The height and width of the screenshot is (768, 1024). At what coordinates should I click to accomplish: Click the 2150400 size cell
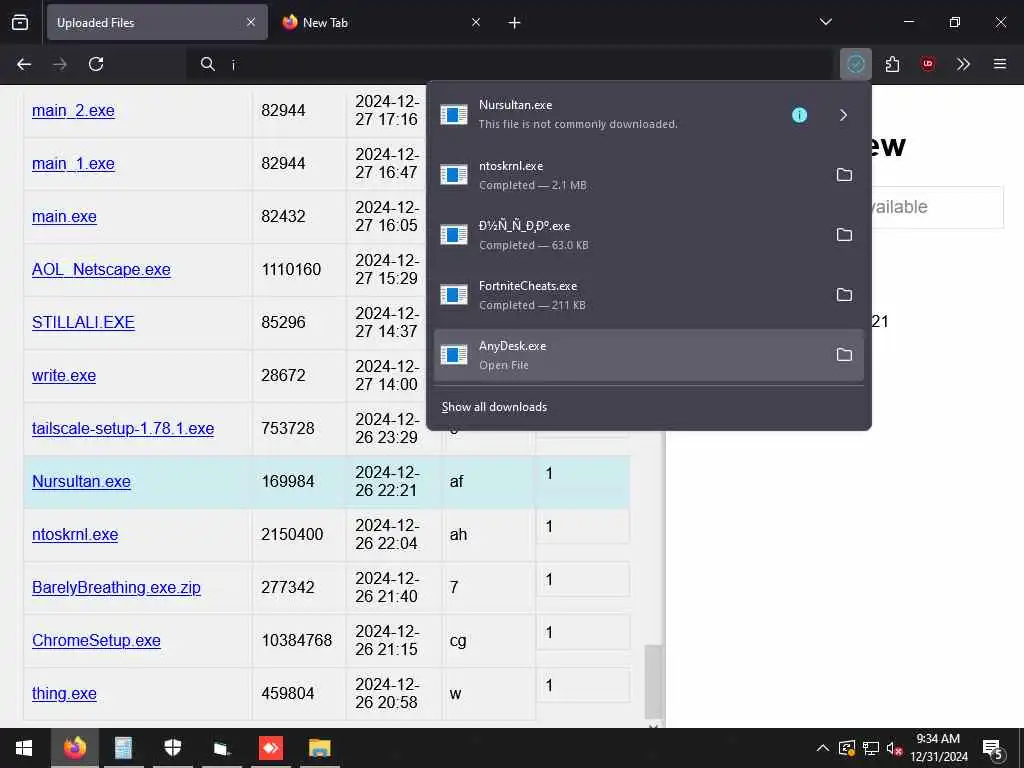[x=299, y=534]
